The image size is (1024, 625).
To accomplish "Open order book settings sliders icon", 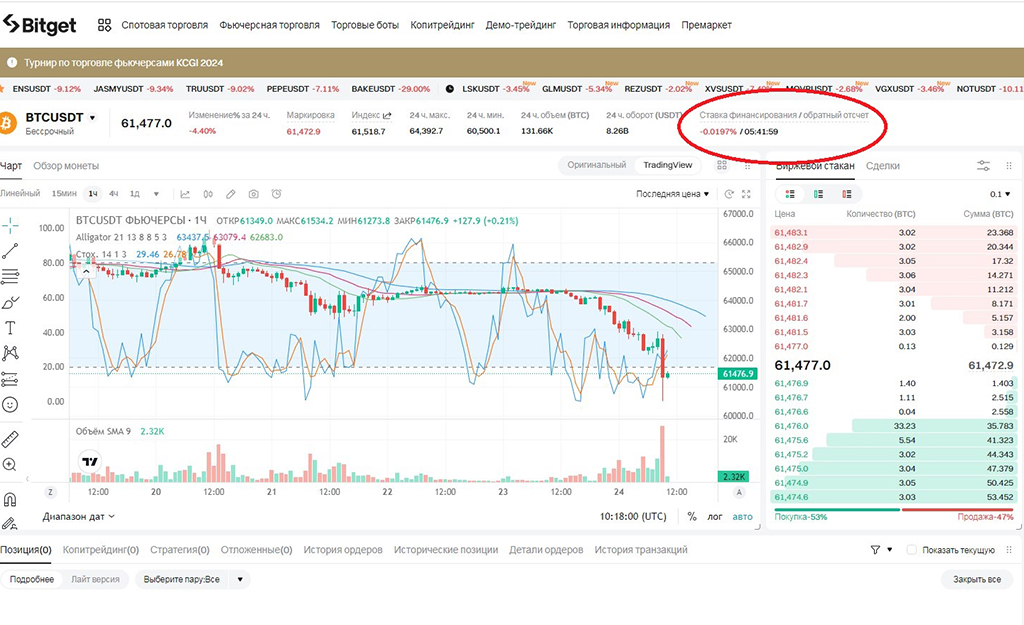I will pos(983,166).
